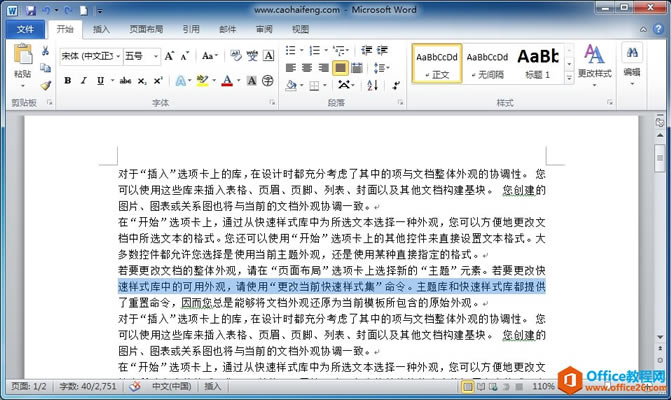
Task: Click language indicator 中文(中国)
Action: (x=172, y=386)
